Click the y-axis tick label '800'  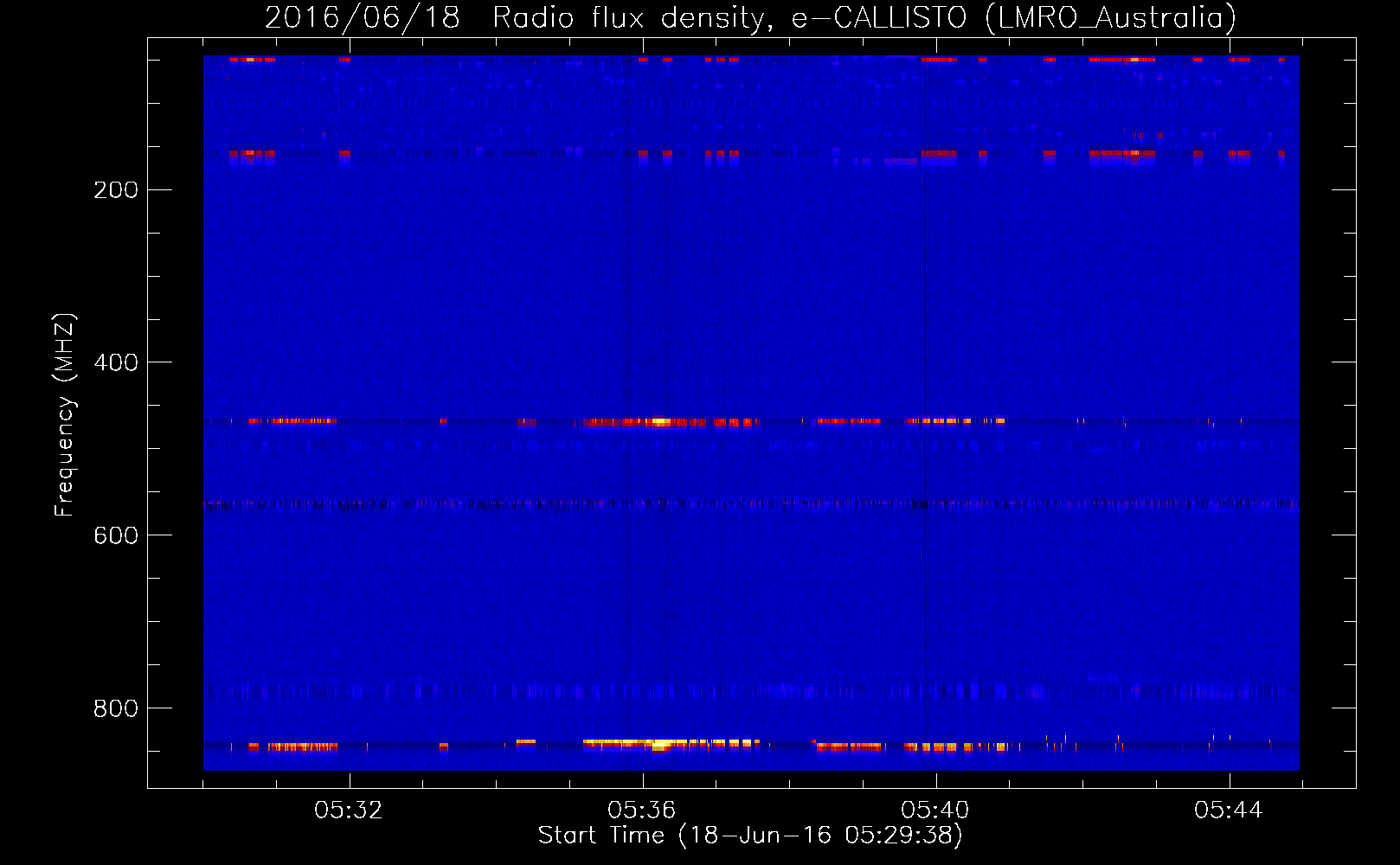click(x=116, y=709)
